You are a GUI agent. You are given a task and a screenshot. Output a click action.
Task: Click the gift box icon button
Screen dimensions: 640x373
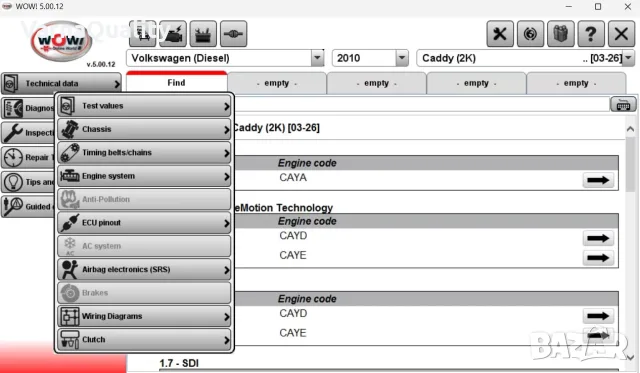[x=561, y=34]
